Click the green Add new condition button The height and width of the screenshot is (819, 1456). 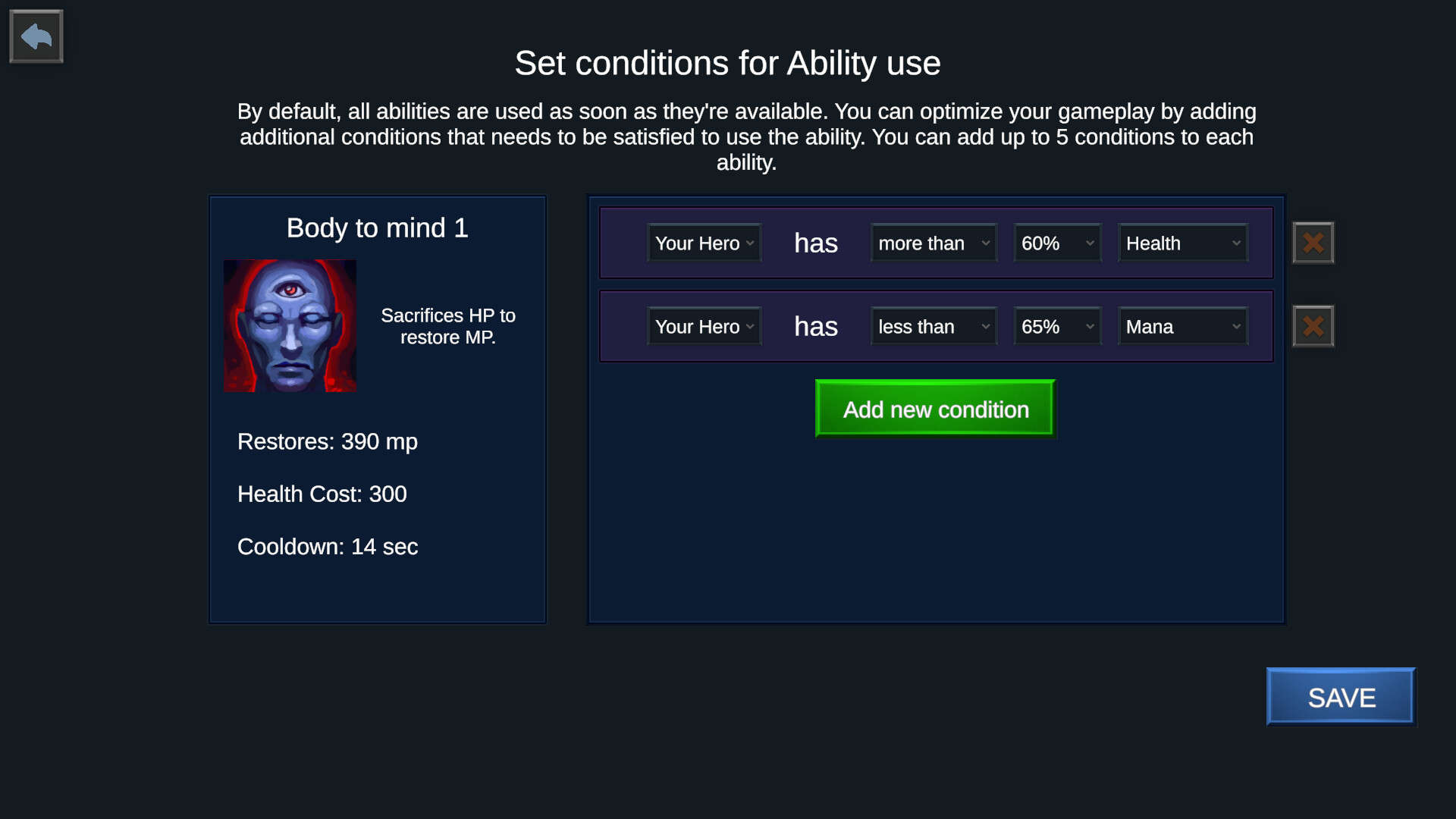[935, 409]
